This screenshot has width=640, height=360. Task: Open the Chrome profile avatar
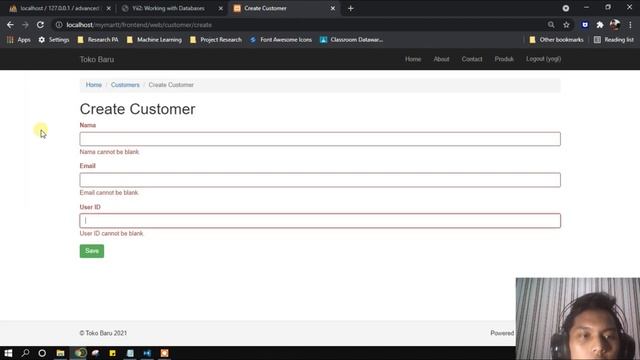[615, 25]
